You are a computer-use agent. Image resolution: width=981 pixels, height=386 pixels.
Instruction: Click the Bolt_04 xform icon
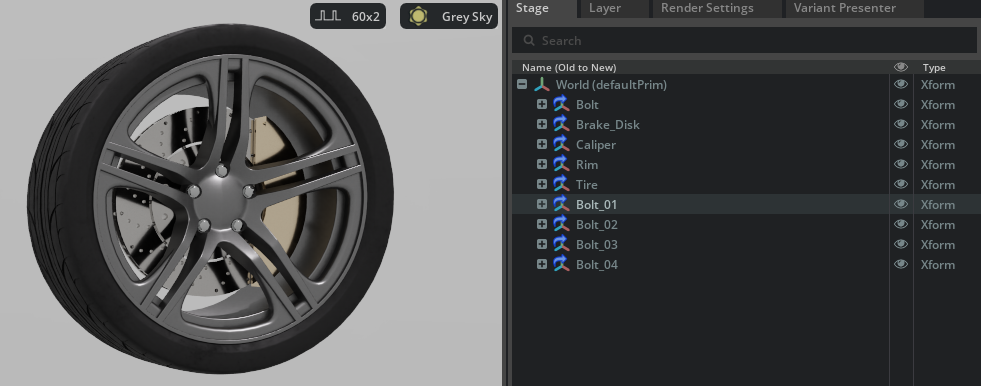point(561,265)
